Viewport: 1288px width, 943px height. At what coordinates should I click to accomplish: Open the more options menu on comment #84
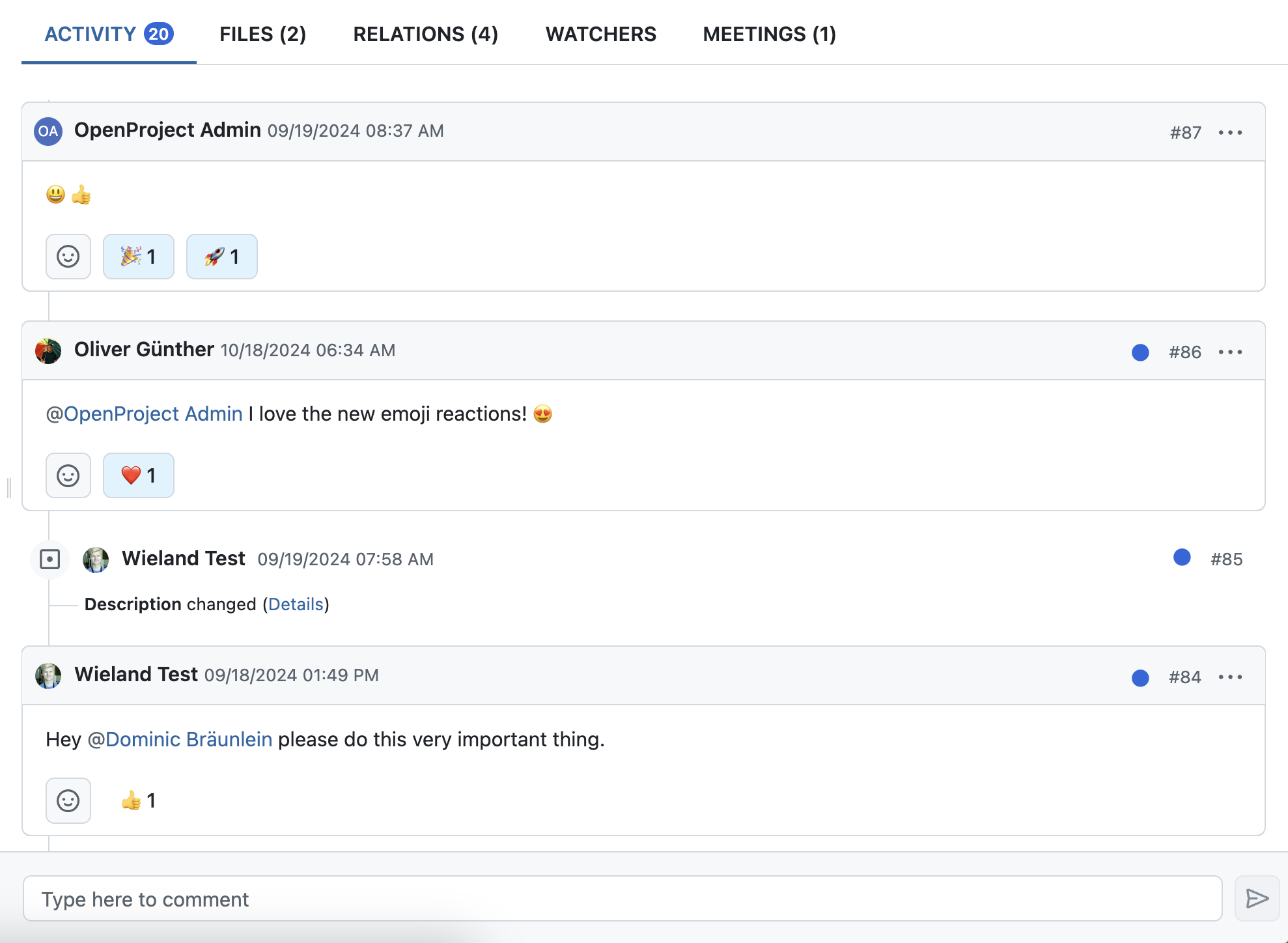click(1231, 677)
